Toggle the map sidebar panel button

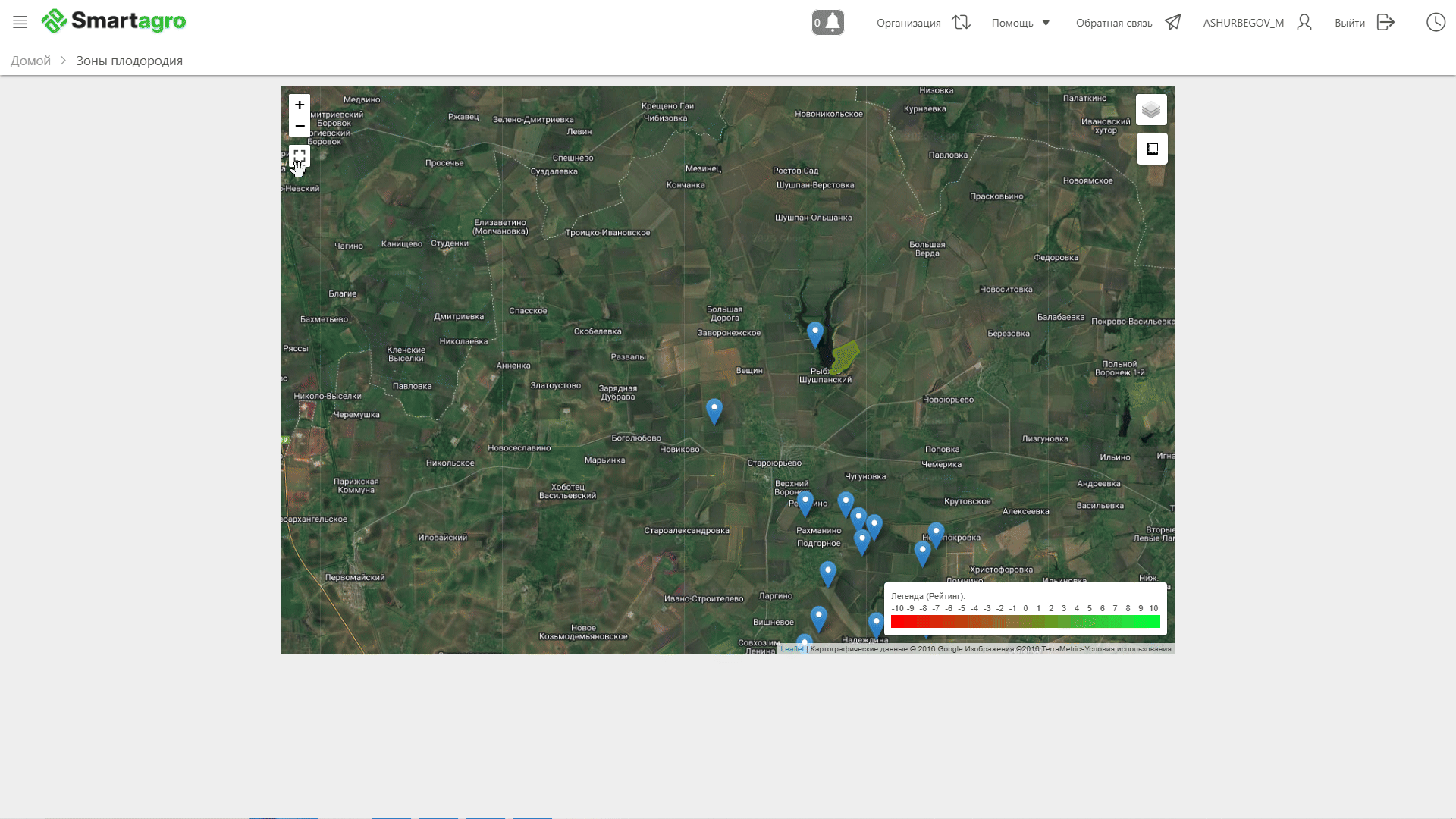point(1151,149)
